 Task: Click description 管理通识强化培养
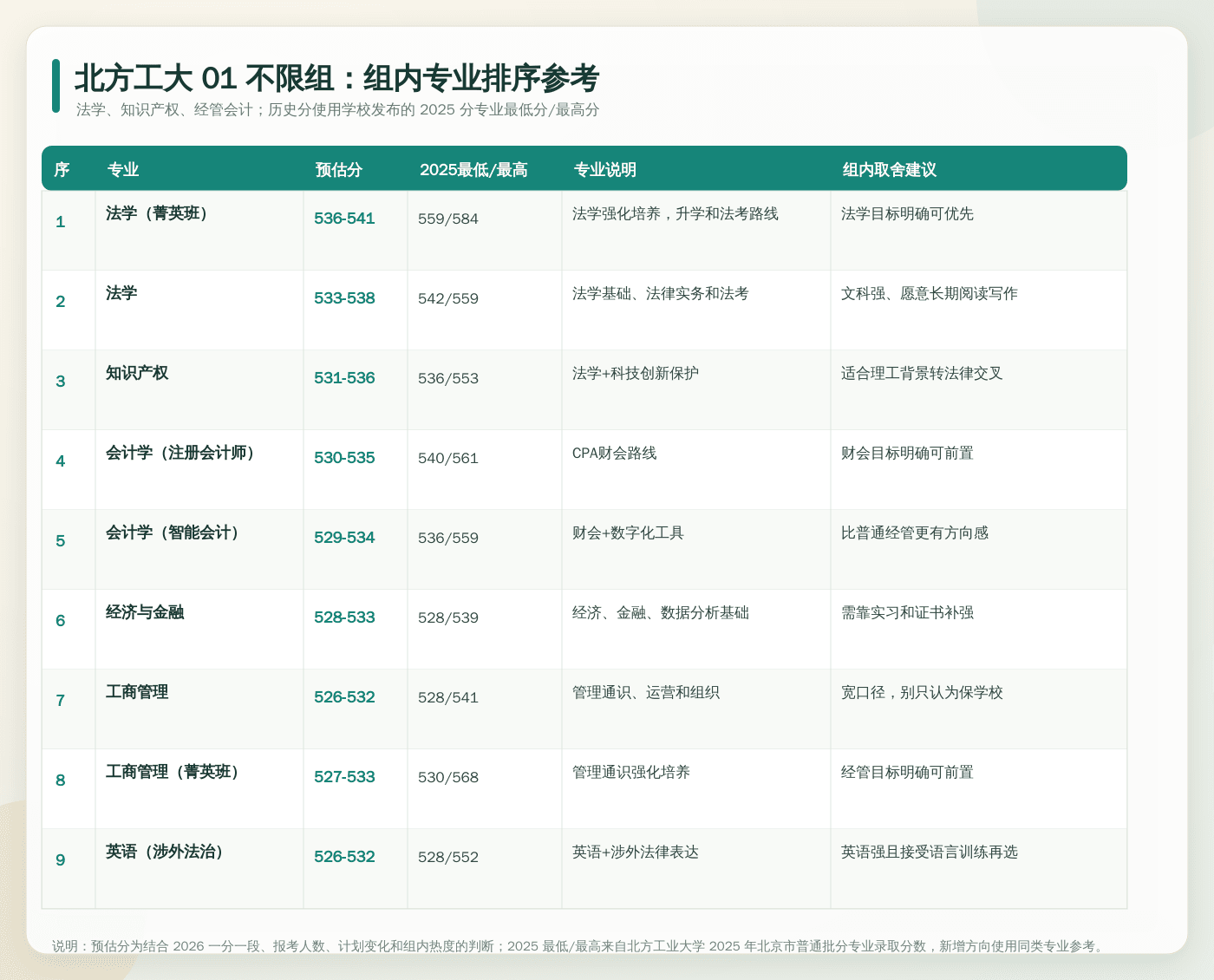point(631,772)
